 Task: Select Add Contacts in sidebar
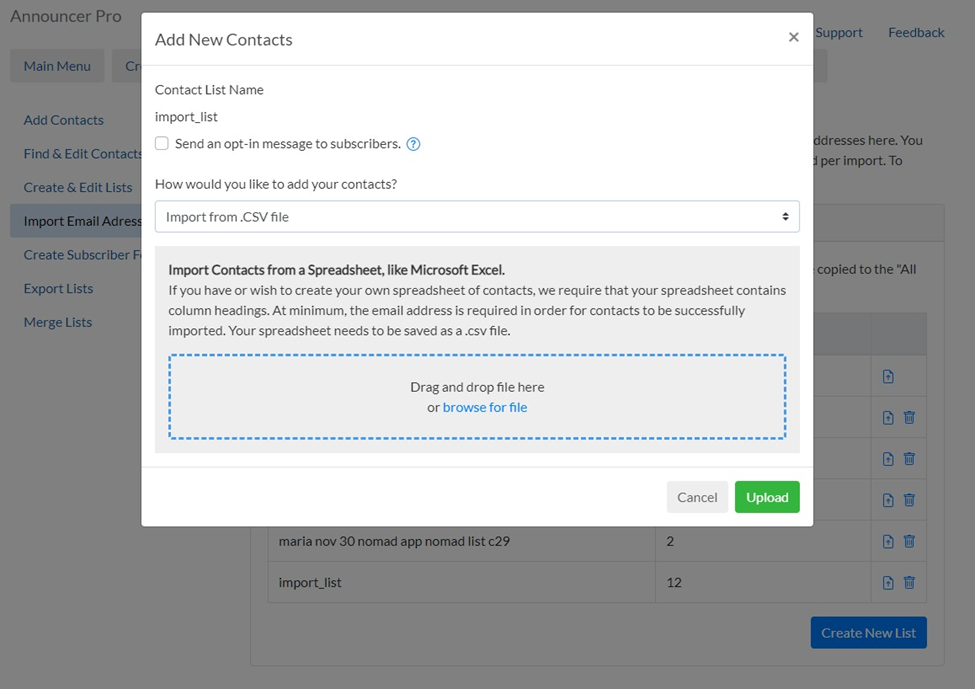click(x=64, y=120)
